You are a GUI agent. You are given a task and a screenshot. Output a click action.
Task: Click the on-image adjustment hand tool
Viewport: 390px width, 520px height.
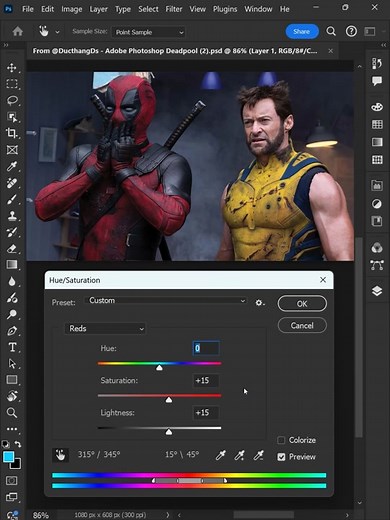pyautogui.click(x=60, y=455)
